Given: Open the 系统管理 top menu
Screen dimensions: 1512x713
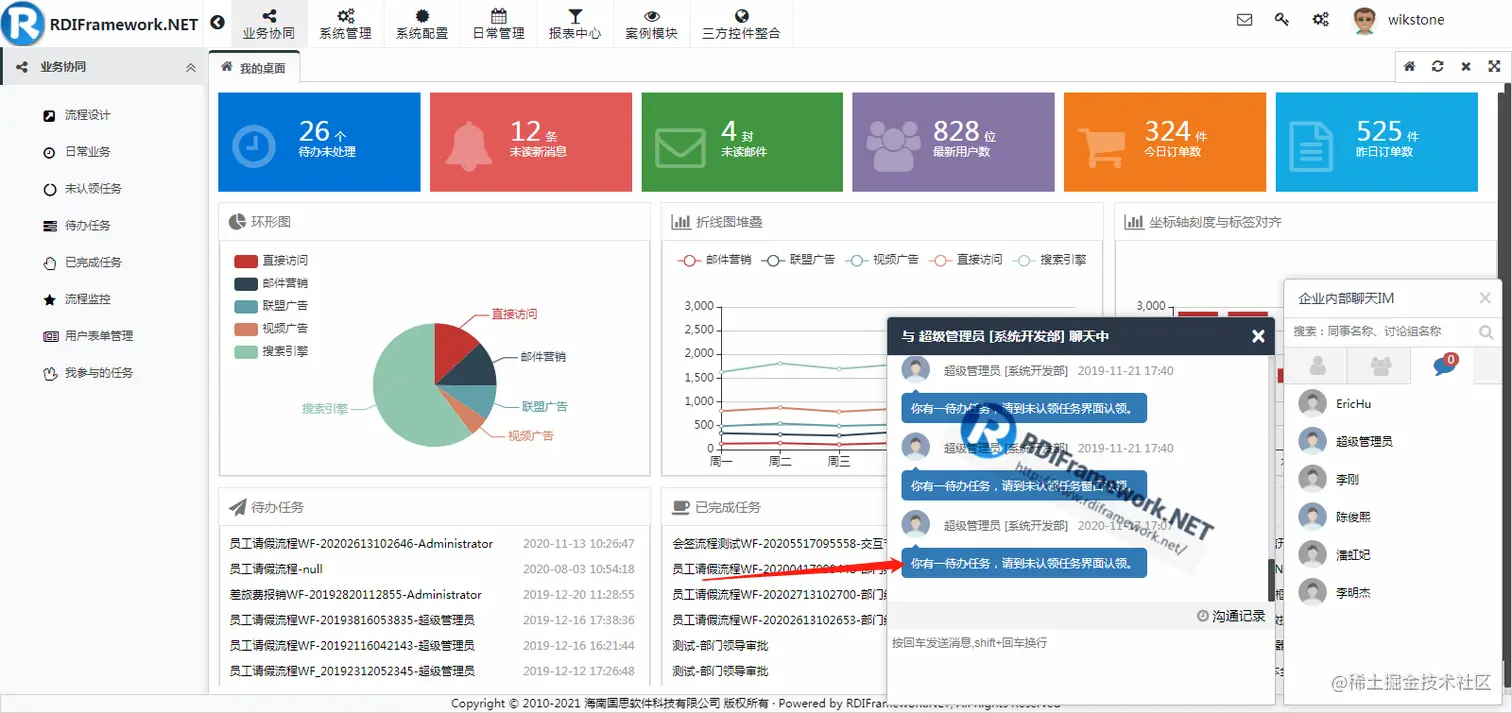Looking at the screenshot, I should pyautogui.click(x=345, y=24).
